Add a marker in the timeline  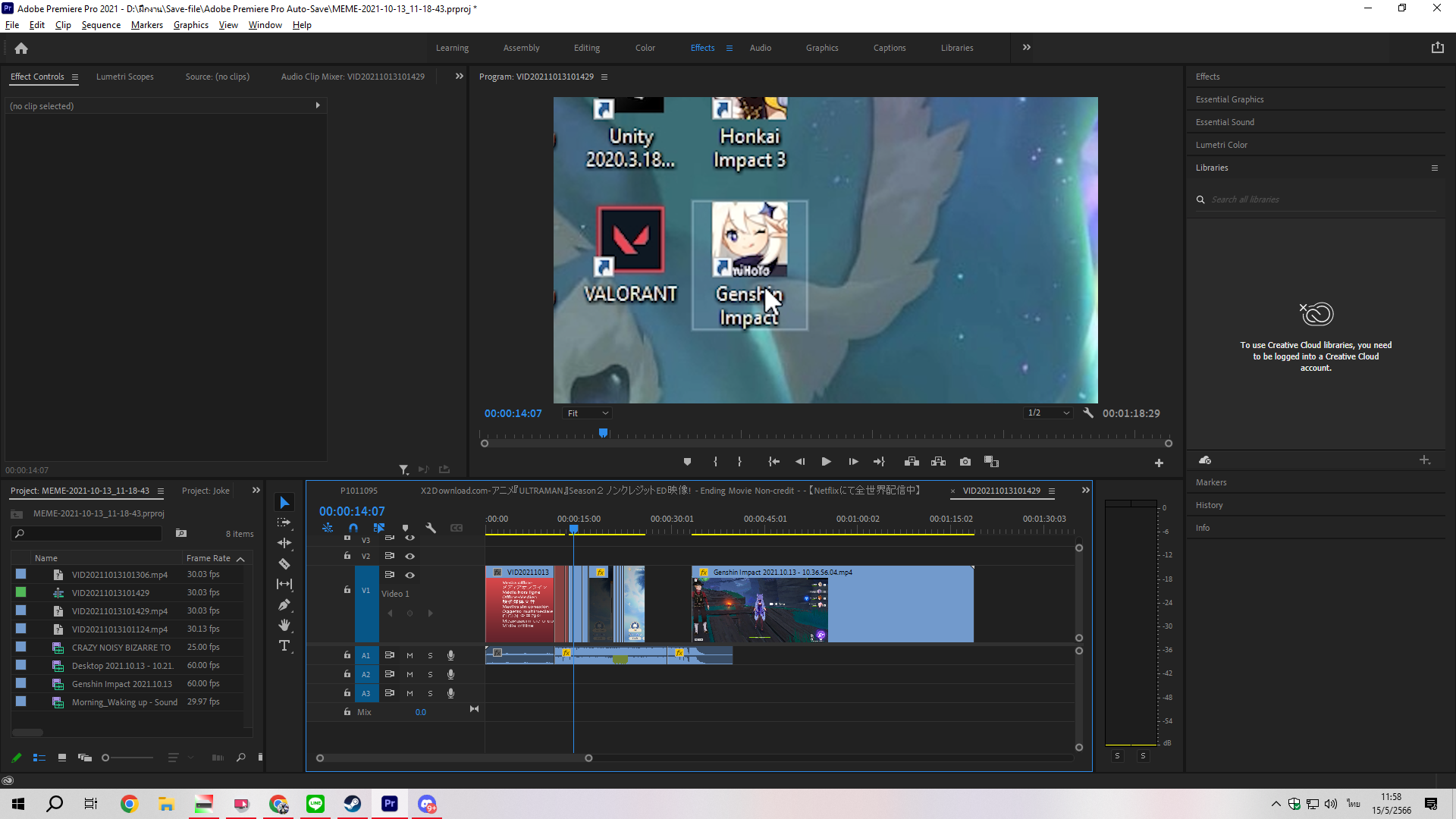tap(405, 528)
